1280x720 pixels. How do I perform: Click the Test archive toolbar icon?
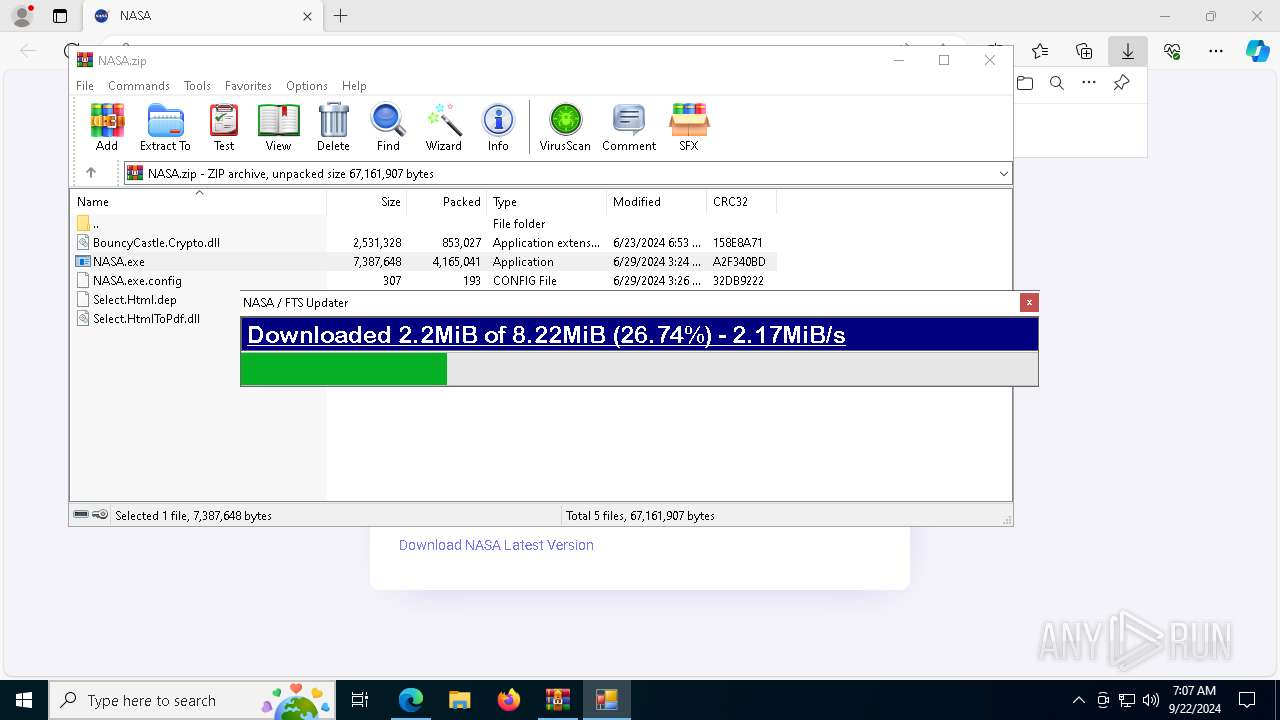pyautogui.click(x=224, y=127)
